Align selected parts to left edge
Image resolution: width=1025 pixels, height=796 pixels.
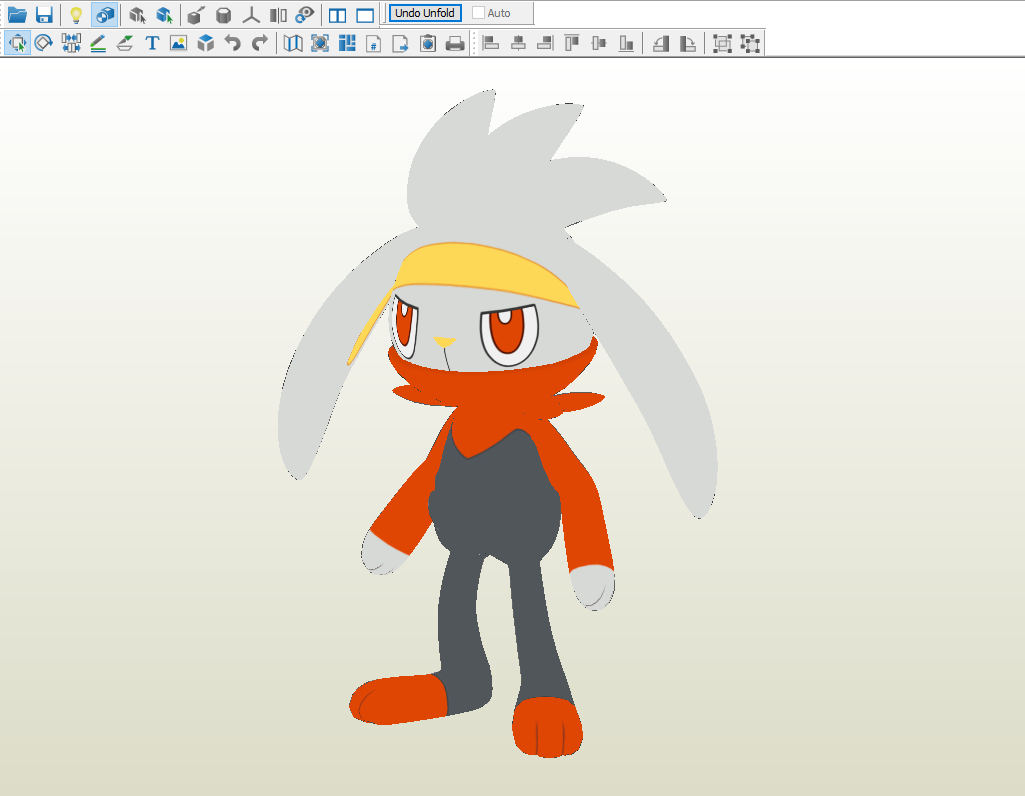click(490, 43)
